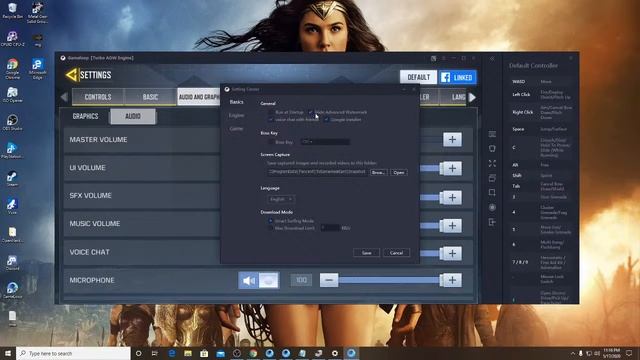Decrease MICROPHONE volume with minus button

point(329,280)
